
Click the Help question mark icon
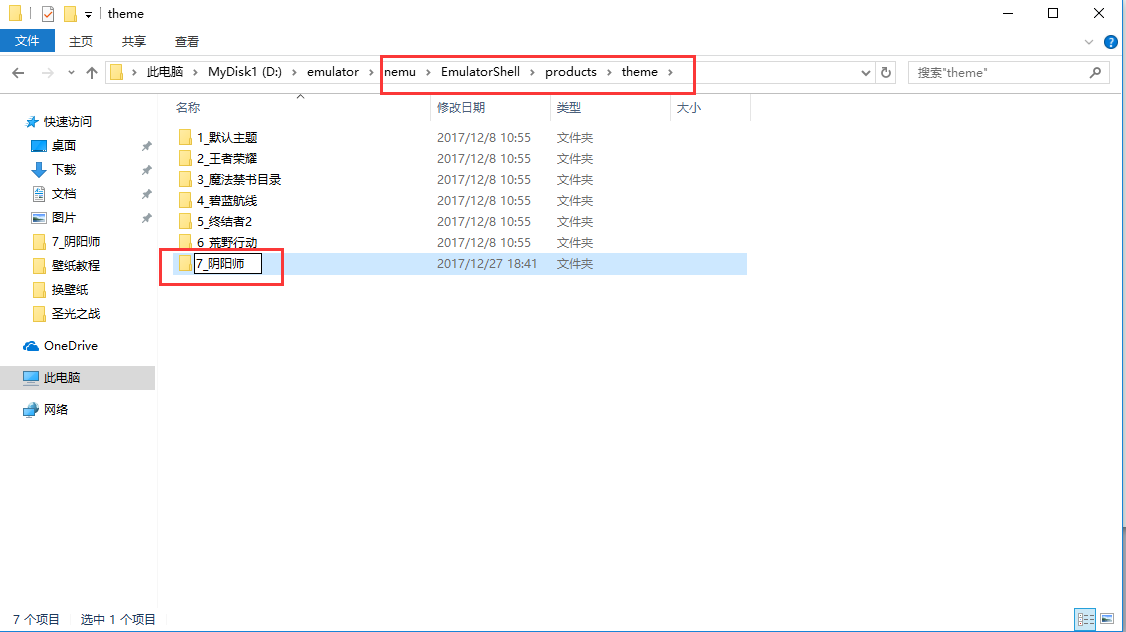[1111, 42]
